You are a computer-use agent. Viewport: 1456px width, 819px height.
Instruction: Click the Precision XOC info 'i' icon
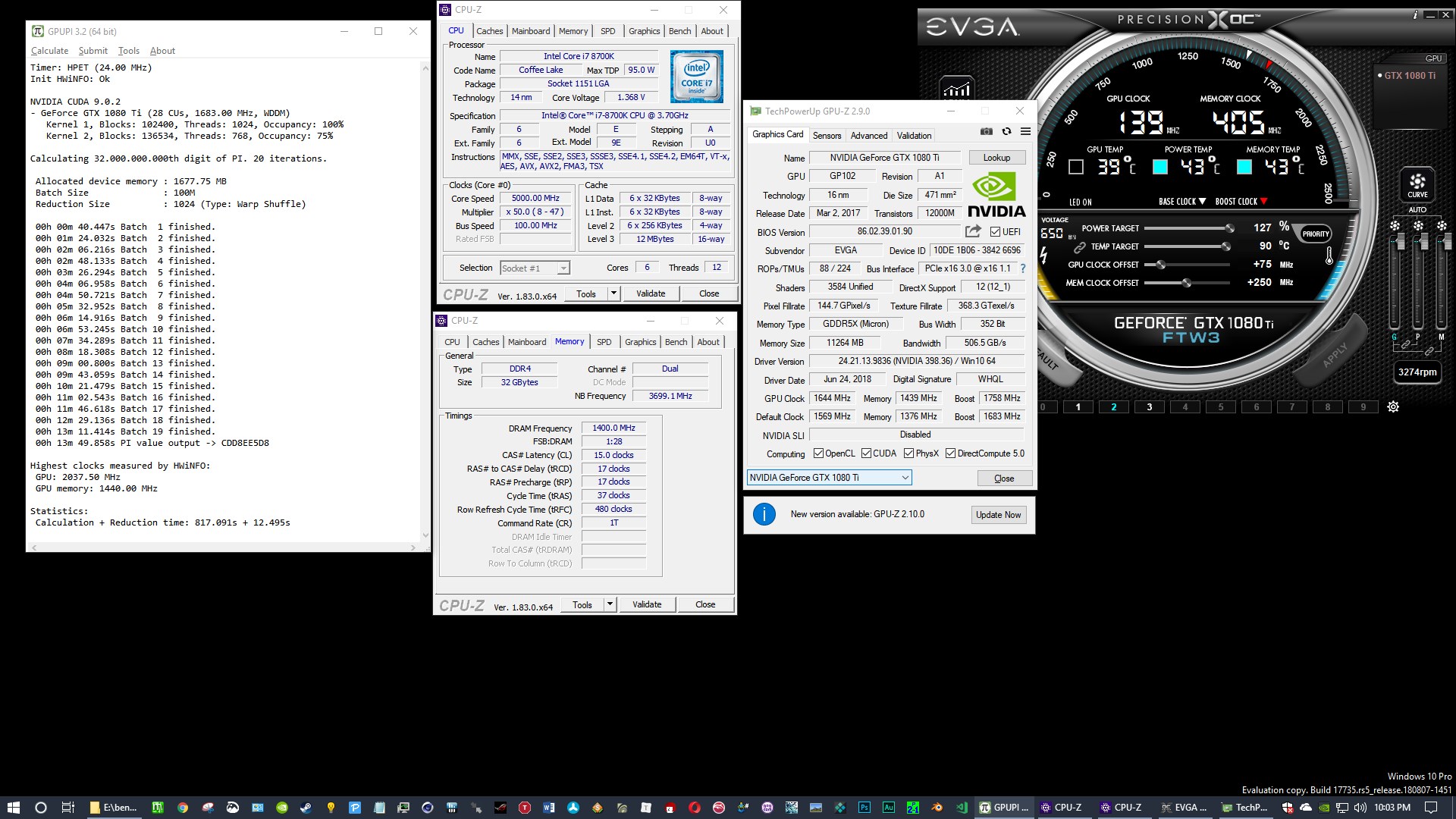point(1415,14)
